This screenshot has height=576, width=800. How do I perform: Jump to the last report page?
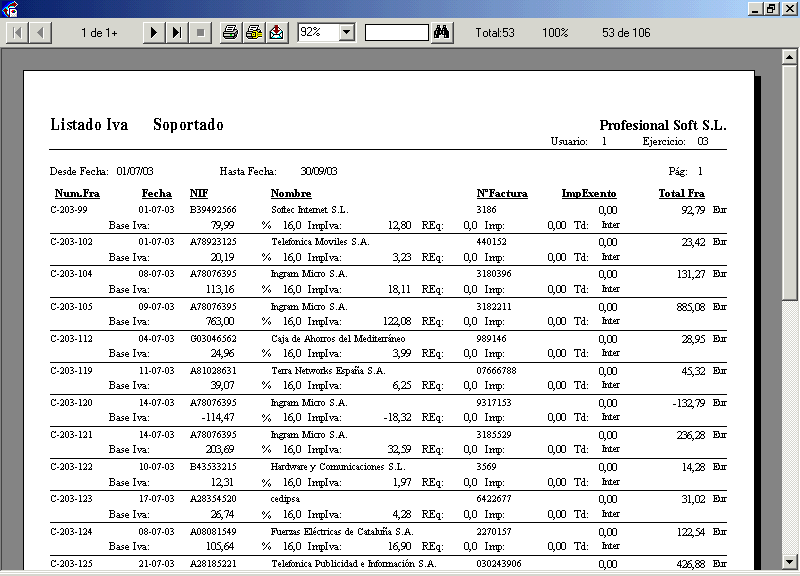click(176, 33)
